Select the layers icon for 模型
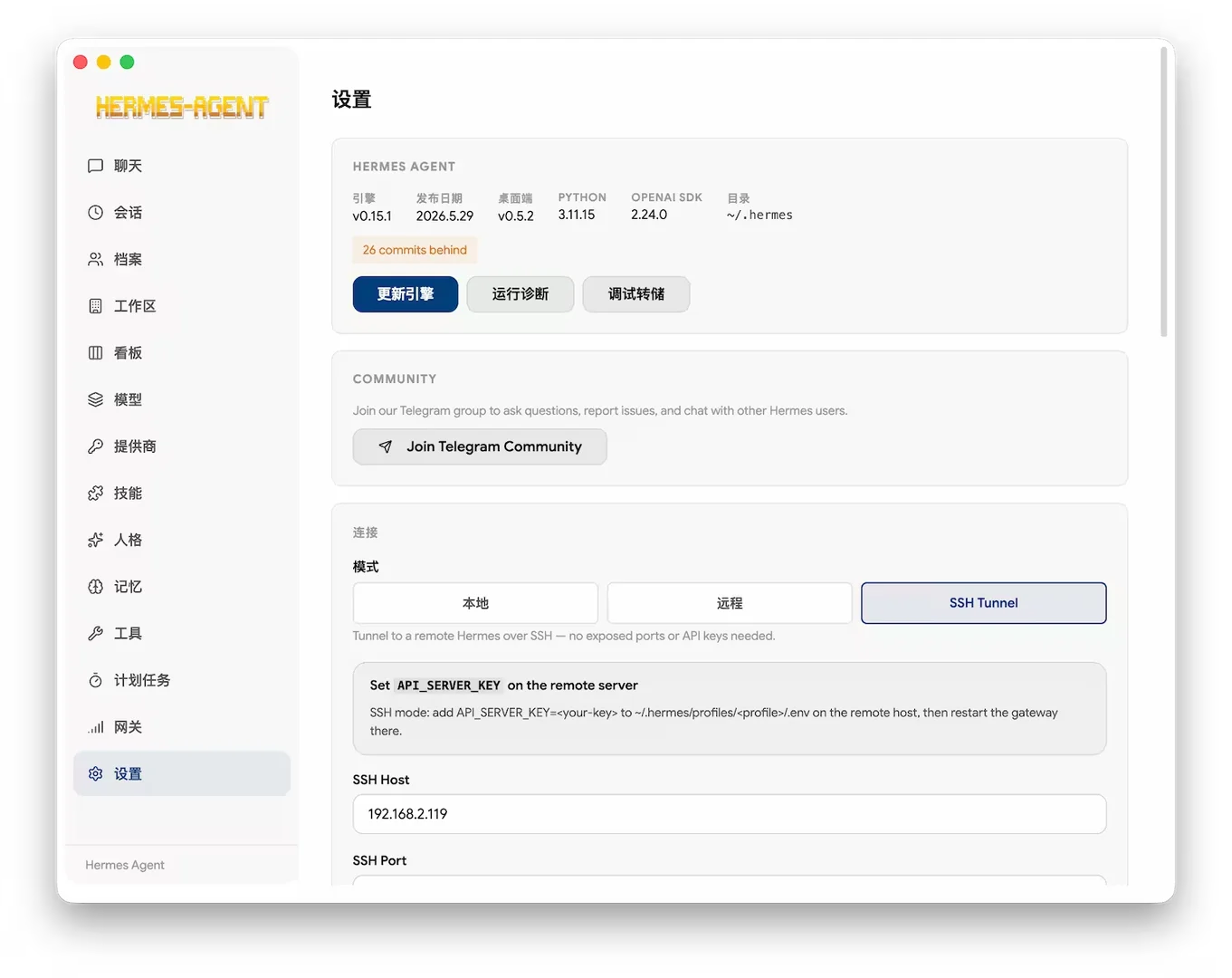 pos(95,399)
